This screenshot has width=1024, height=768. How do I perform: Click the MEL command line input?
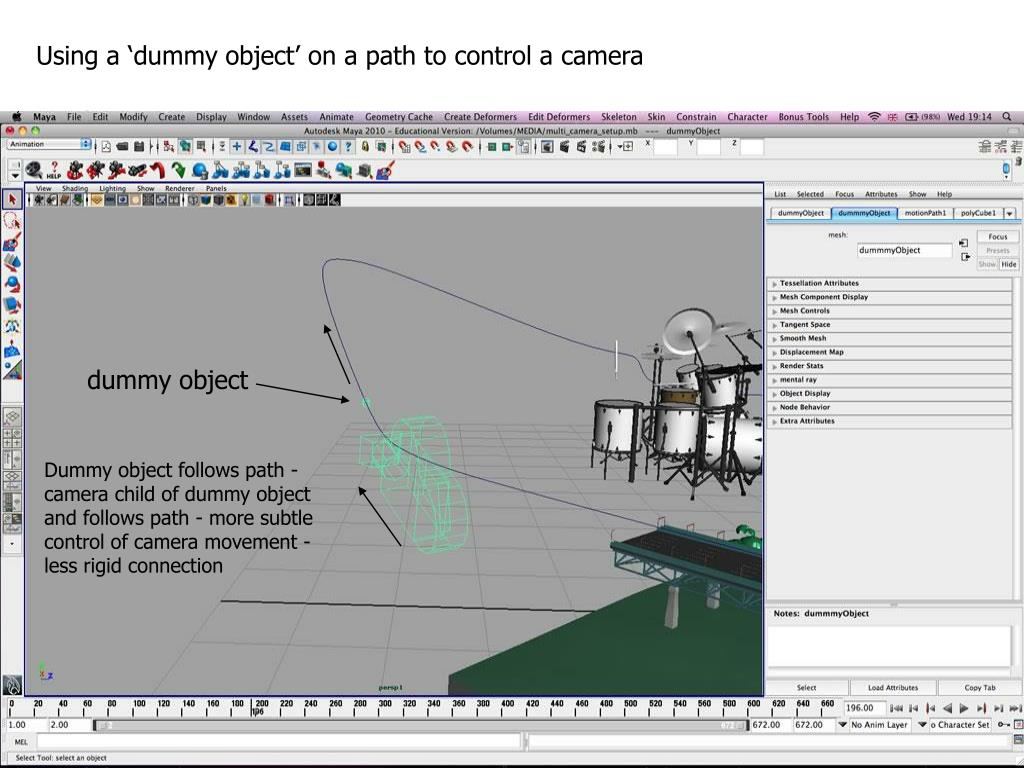(279, 741)
